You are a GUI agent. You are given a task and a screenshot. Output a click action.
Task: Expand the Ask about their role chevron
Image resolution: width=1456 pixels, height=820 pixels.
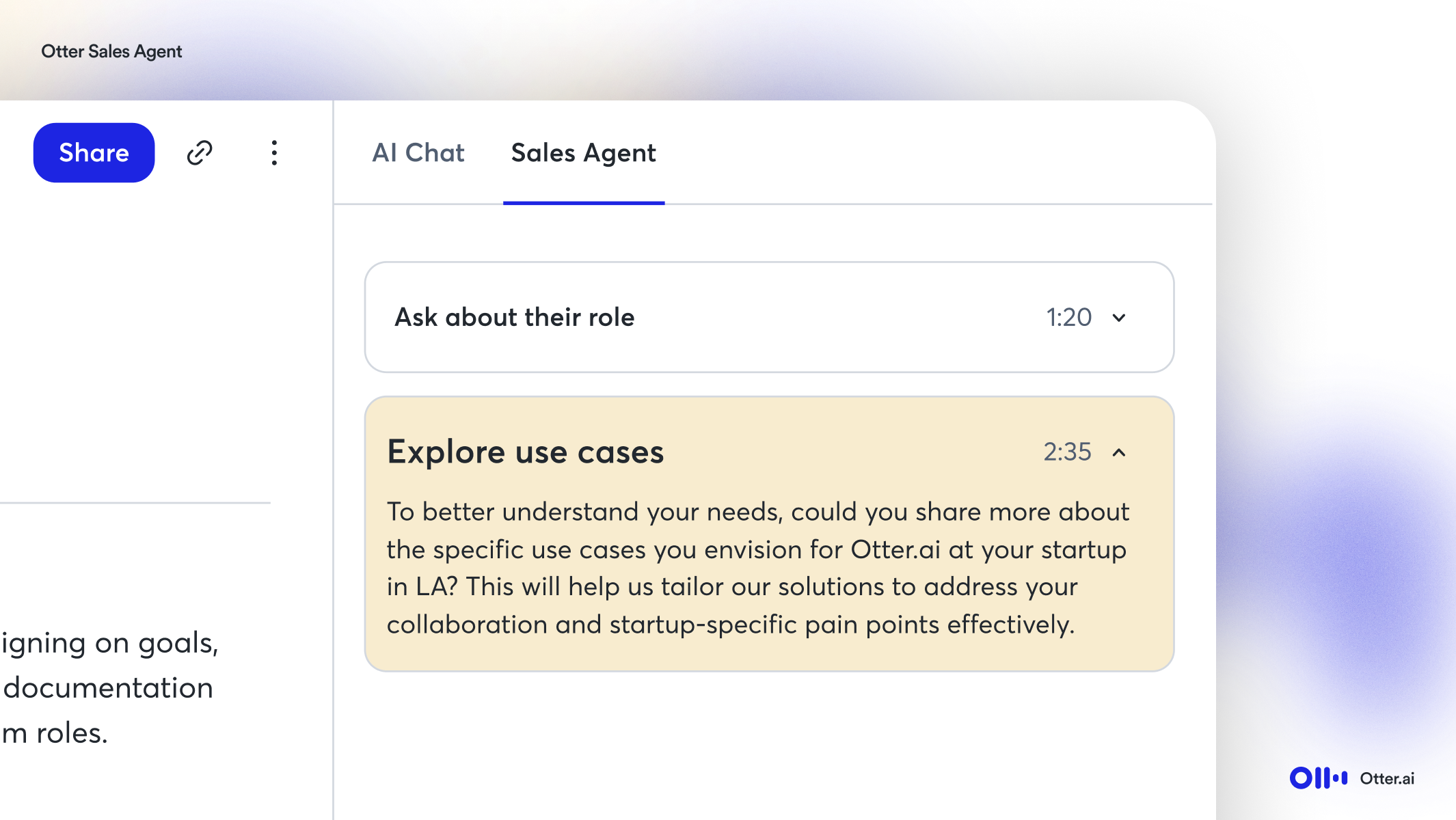tap(1119, 318)
